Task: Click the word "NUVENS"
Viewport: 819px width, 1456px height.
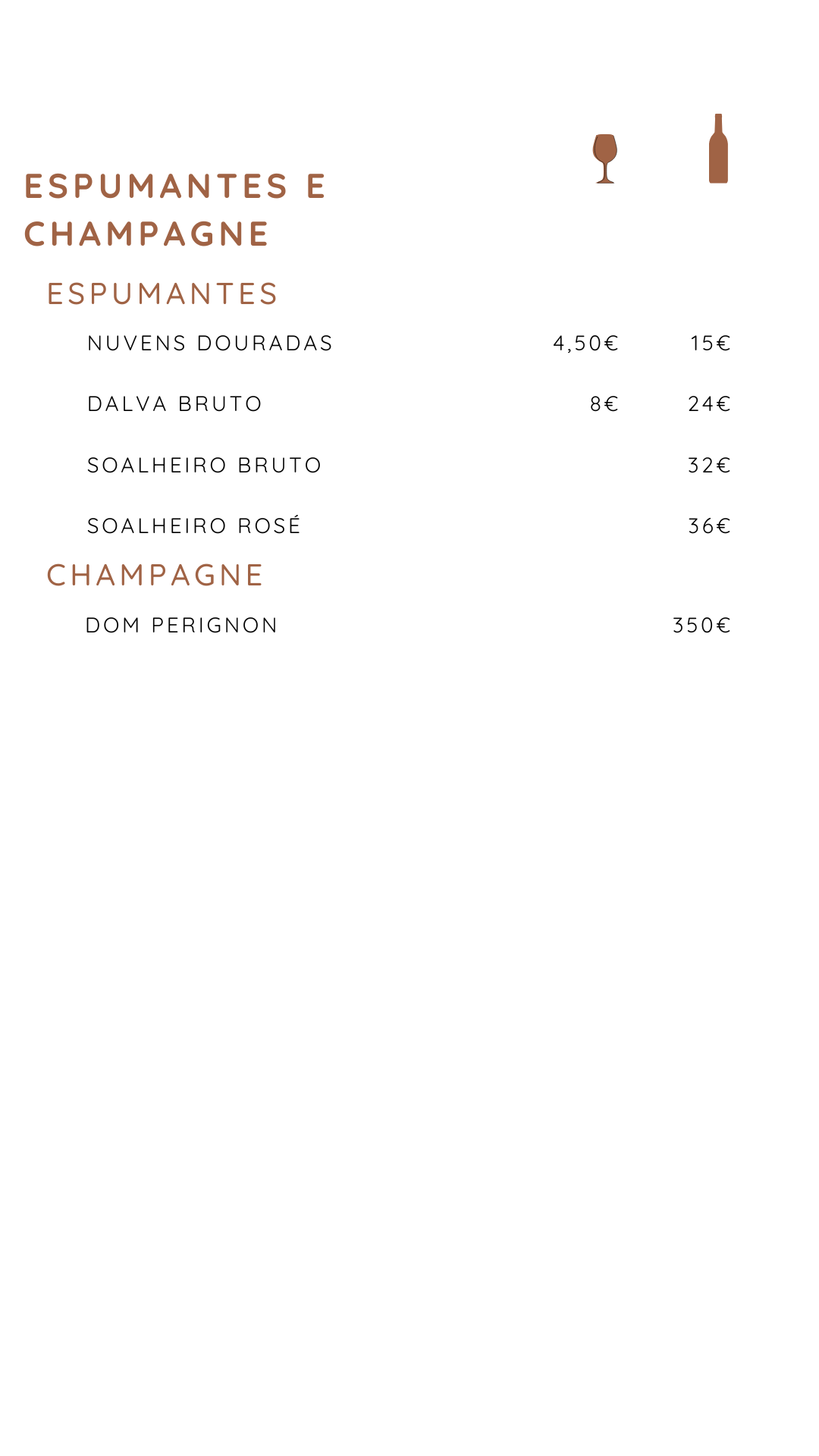Action: click(136, 344)
